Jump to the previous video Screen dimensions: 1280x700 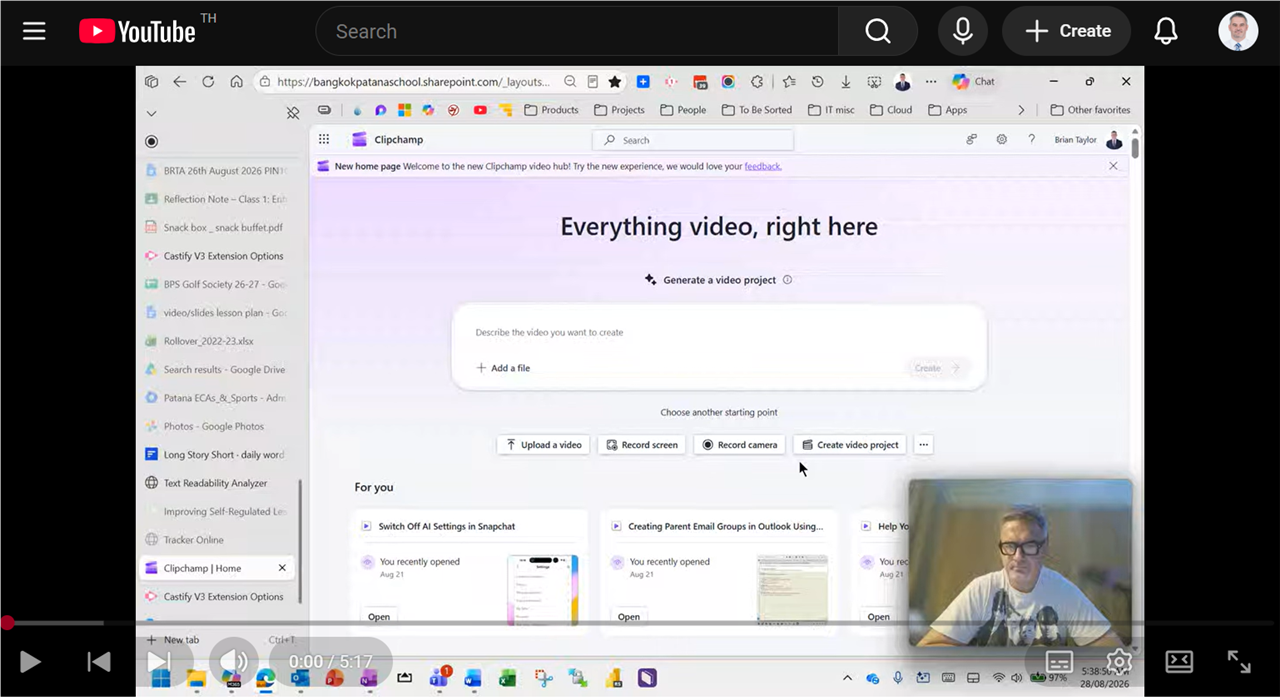click(98, 661)
